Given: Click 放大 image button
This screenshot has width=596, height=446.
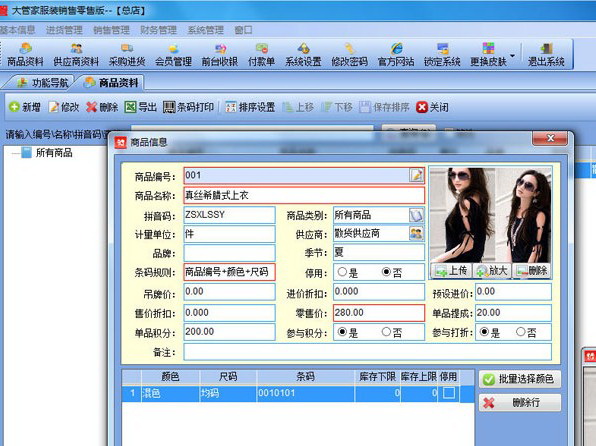Looking at the screenshot, I should 492,271.
